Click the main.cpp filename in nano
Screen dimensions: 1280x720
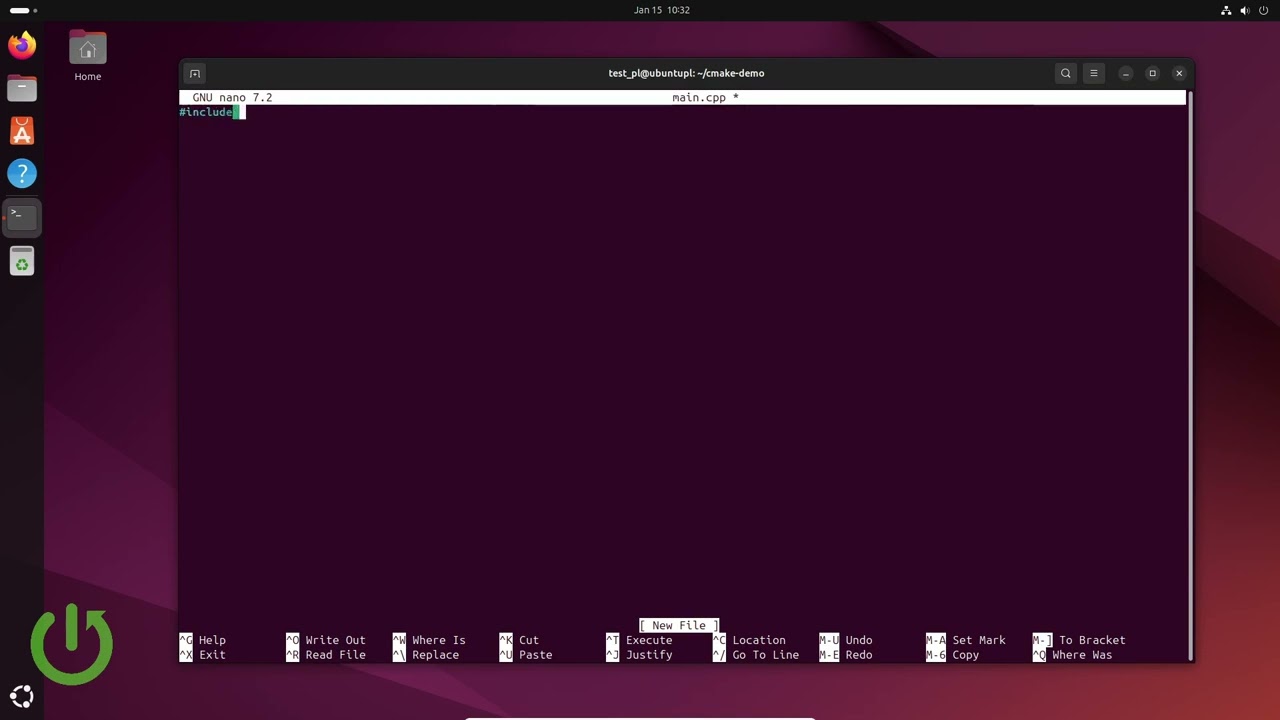(698, 98)
